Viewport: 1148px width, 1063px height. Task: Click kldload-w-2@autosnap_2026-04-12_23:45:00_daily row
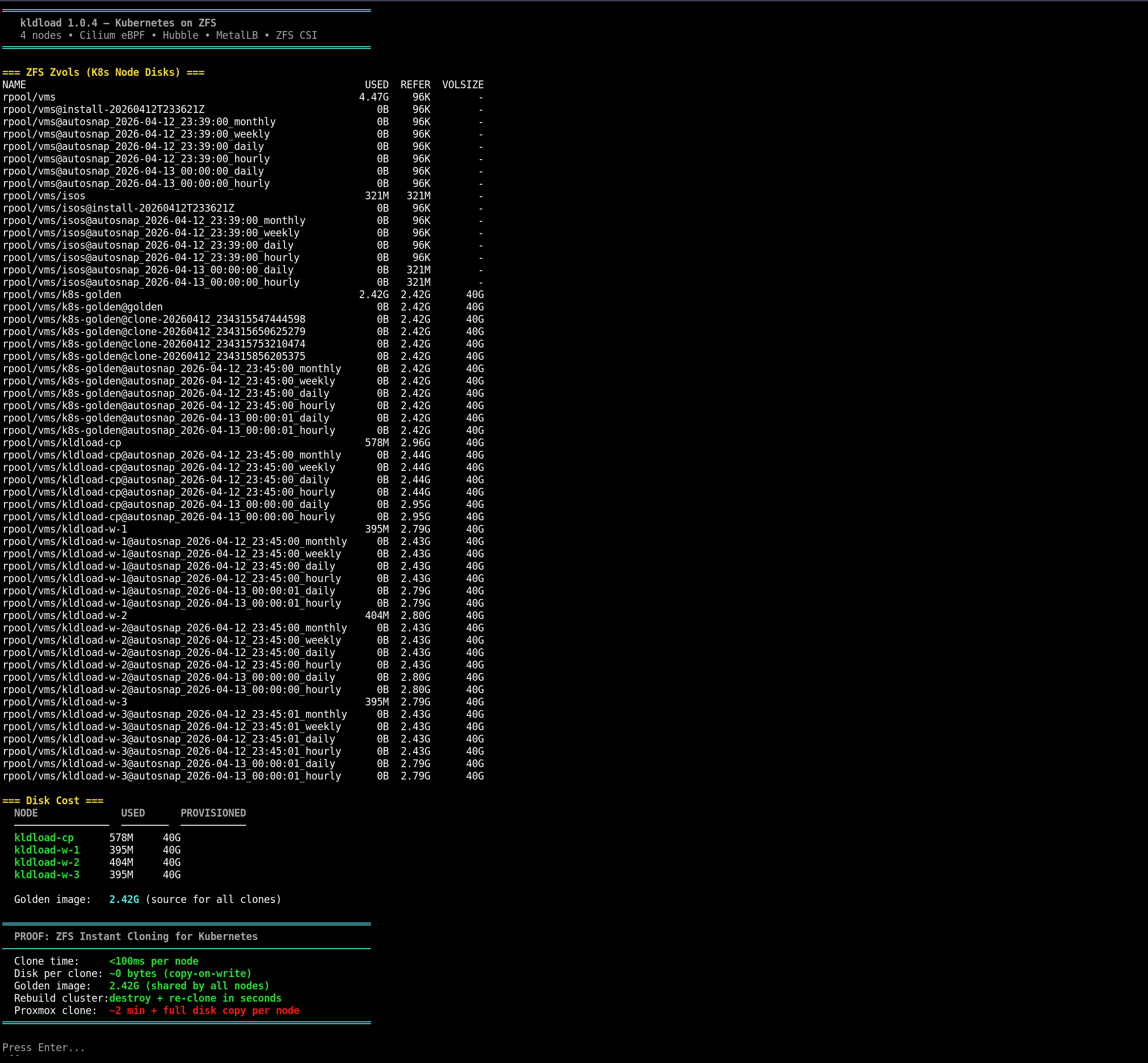(x=243, y=653)
